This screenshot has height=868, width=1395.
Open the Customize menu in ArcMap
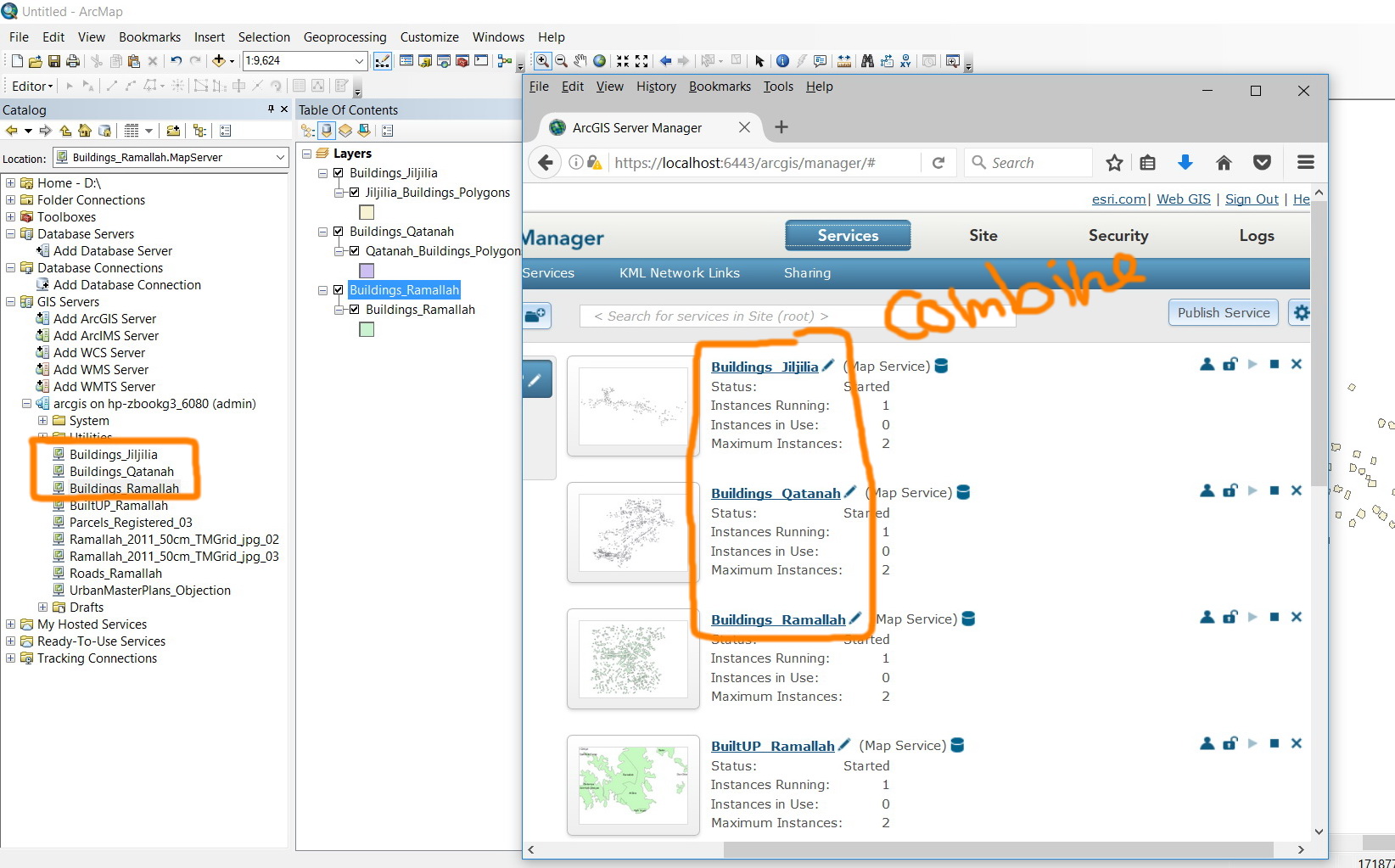click(429, 37)
